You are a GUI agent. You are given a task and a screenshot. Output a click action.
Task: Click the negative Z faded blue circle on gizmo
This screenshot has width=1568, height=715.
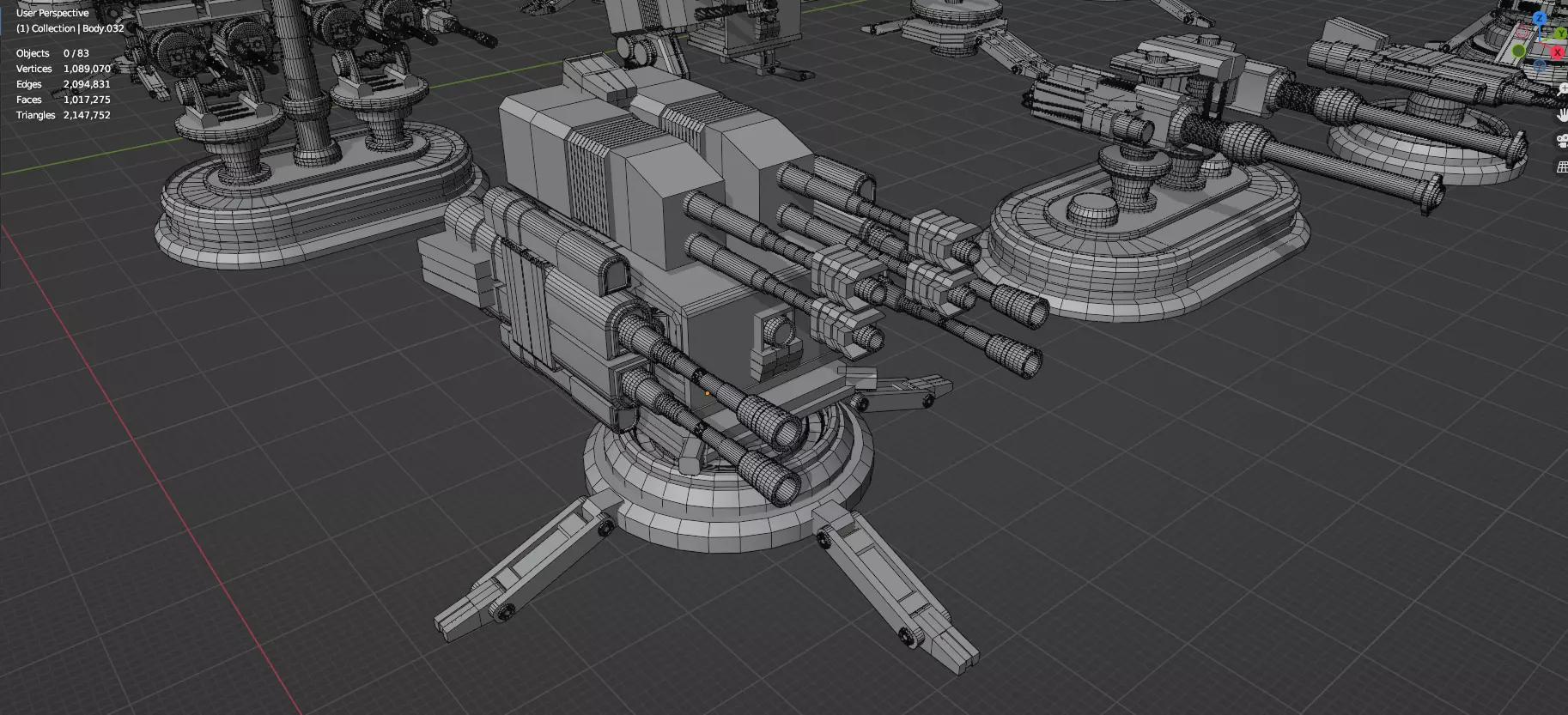[x=1540, y=66]
